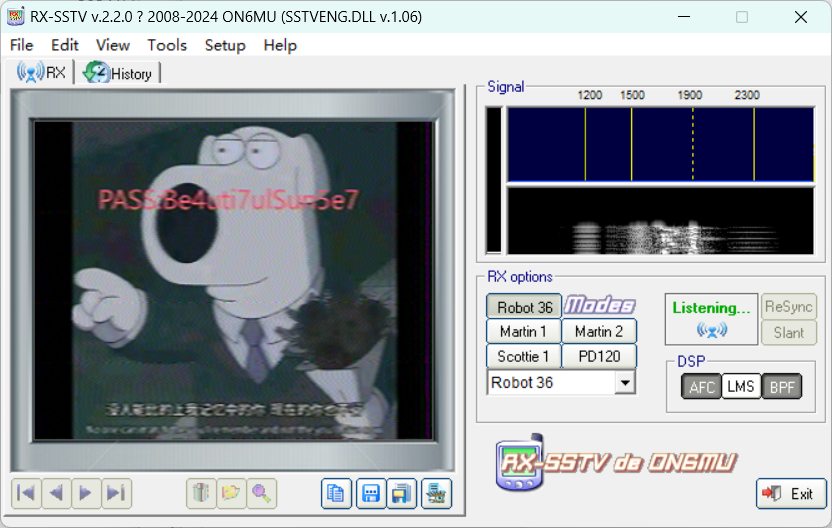Click the 2300 frequency label
This screenshot has width=832, height=528.
click(x=747, y=96)
